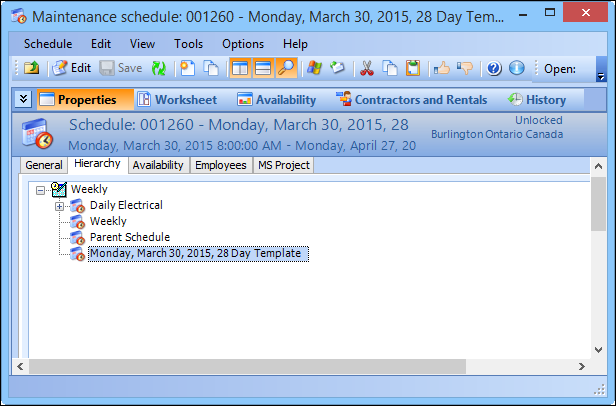Select the General tab
616x406 pixels.
[44, 165]
